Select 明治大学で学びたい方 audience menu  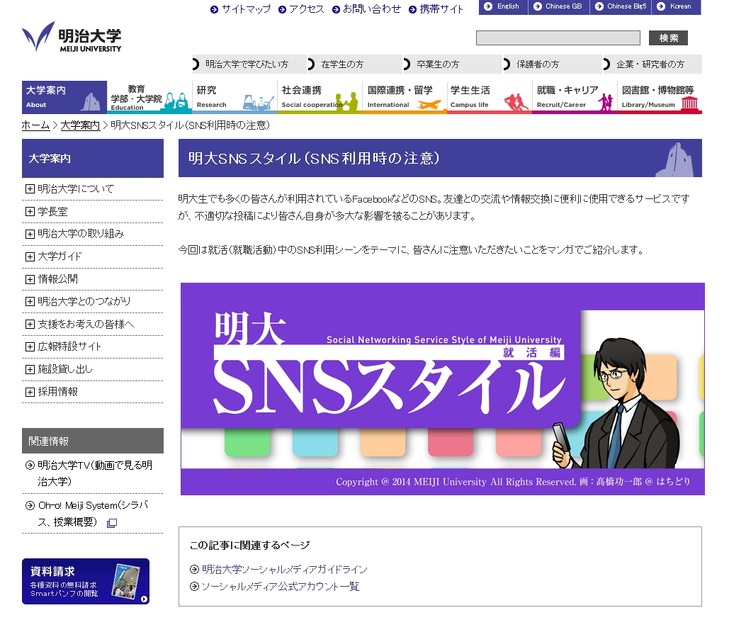249,64
